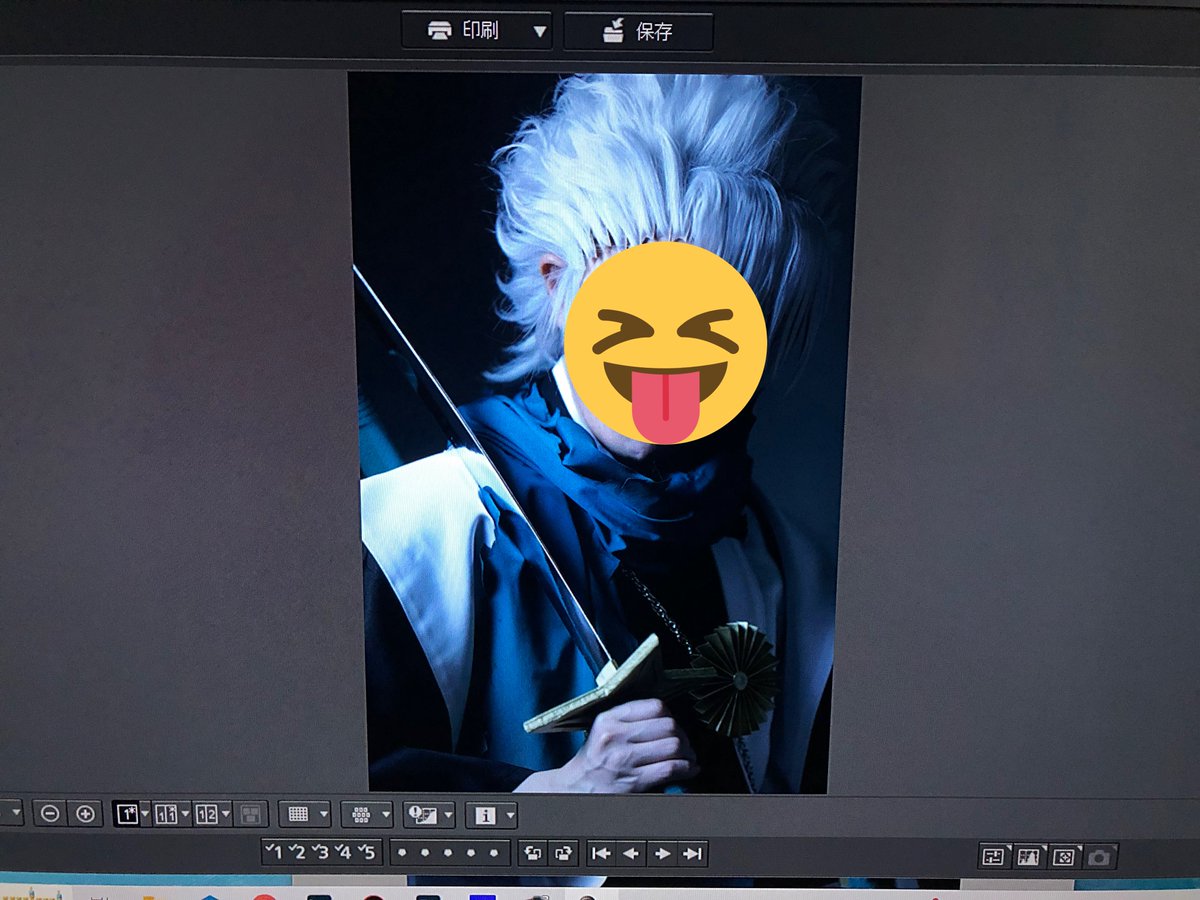The width and height of the screenshot is (1200, 900).
Task: Open the AF points dropdown arrow
Action: [x=385, y=815]
